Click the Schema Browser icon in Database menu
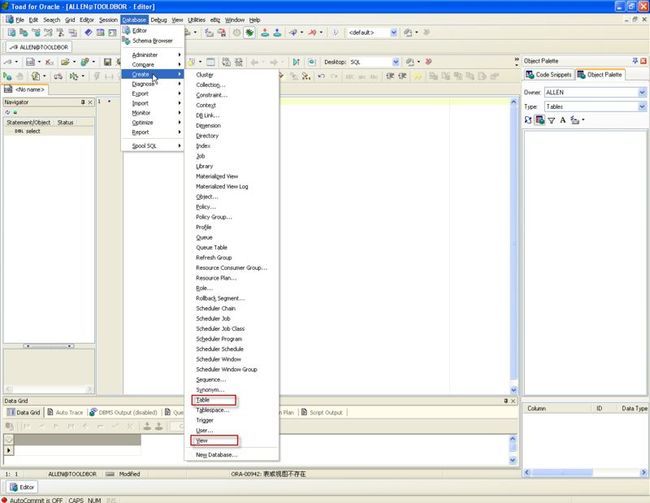Image resolution: width=650 pixels, height=503 pixels. [126, 40]
